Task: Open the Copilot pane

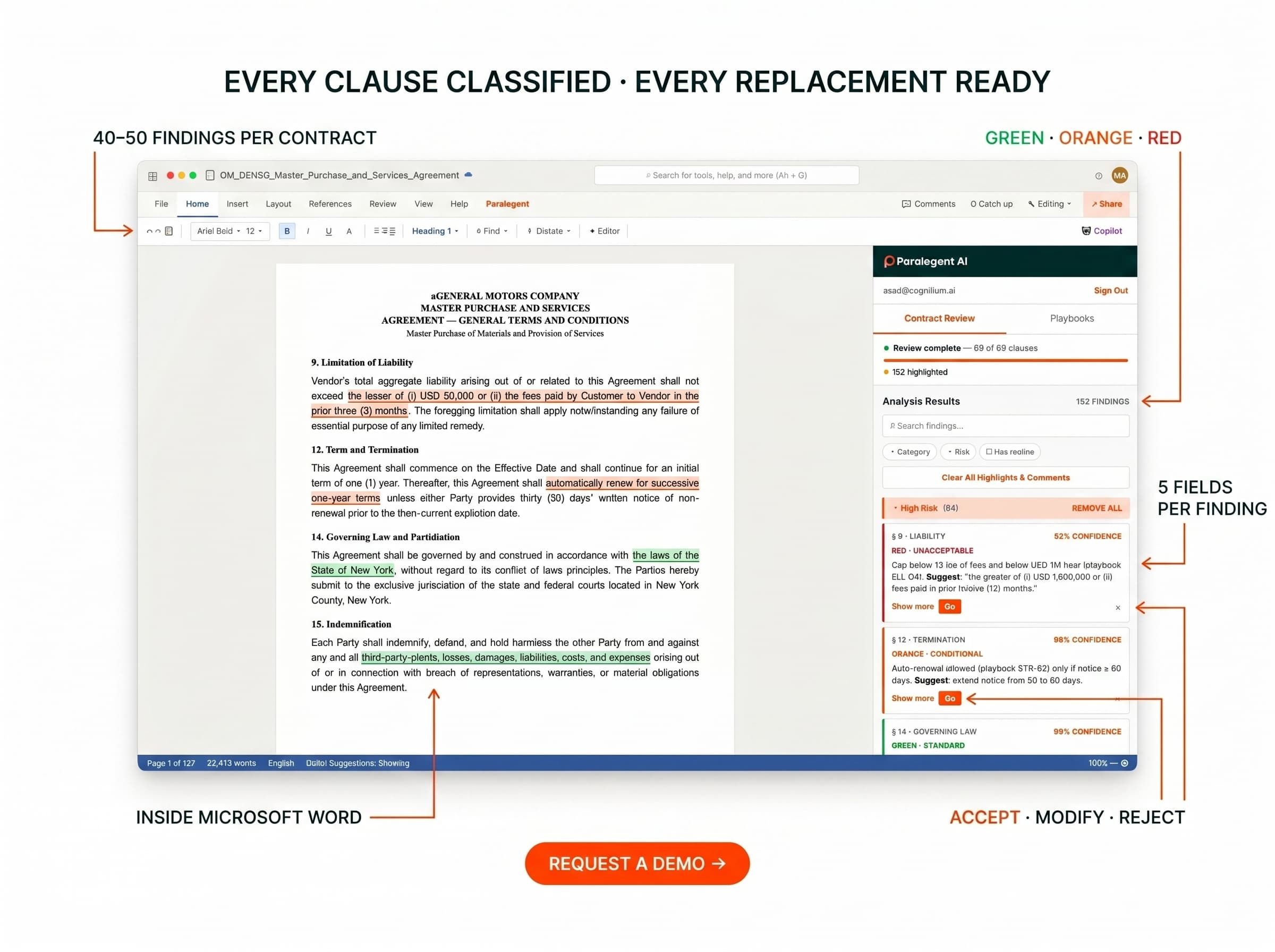Action: 1102,231
